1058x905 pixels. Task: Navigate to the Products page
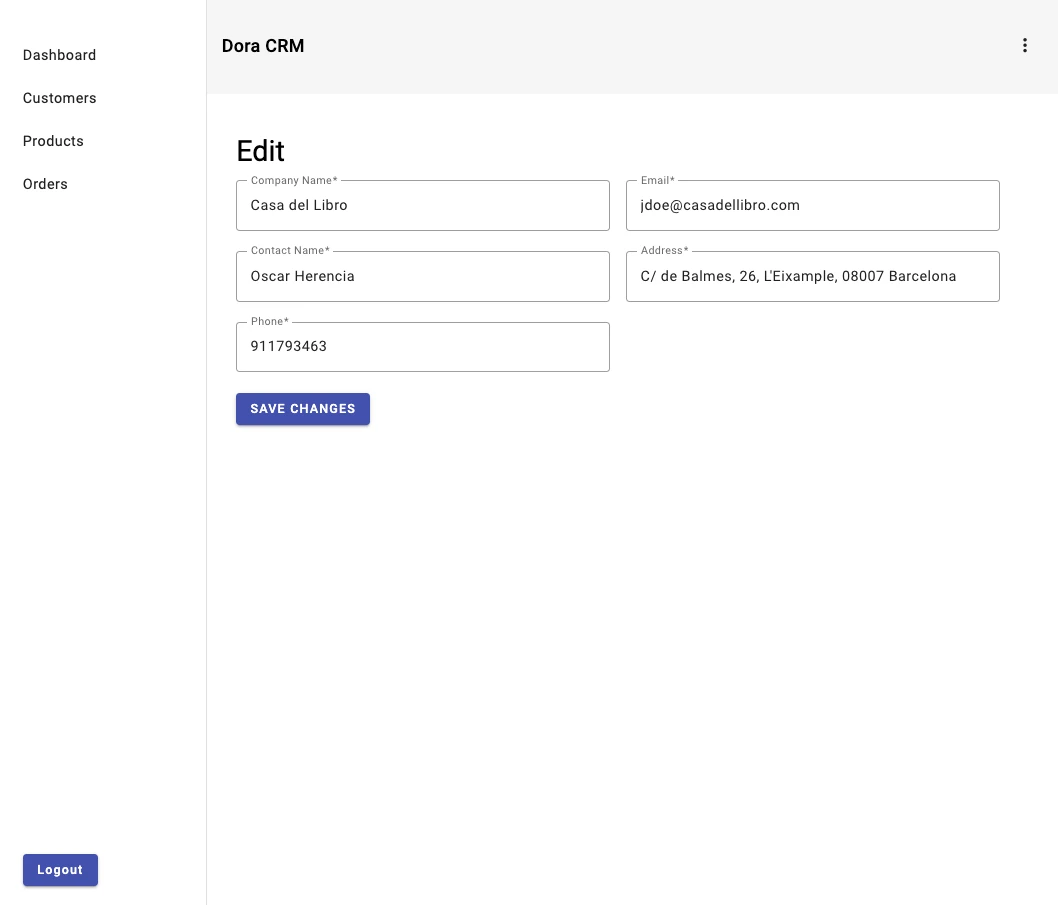53,141
